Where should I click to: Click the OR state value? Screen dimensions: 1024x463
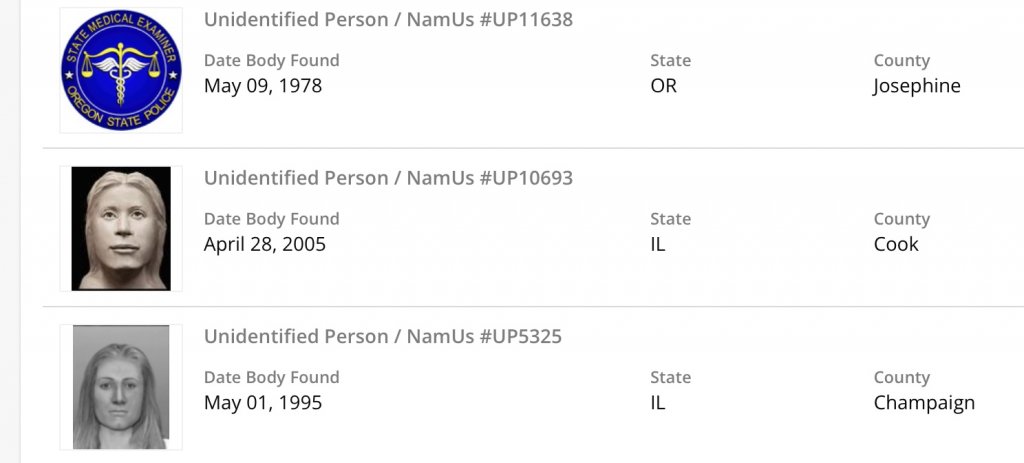[663, 86]
